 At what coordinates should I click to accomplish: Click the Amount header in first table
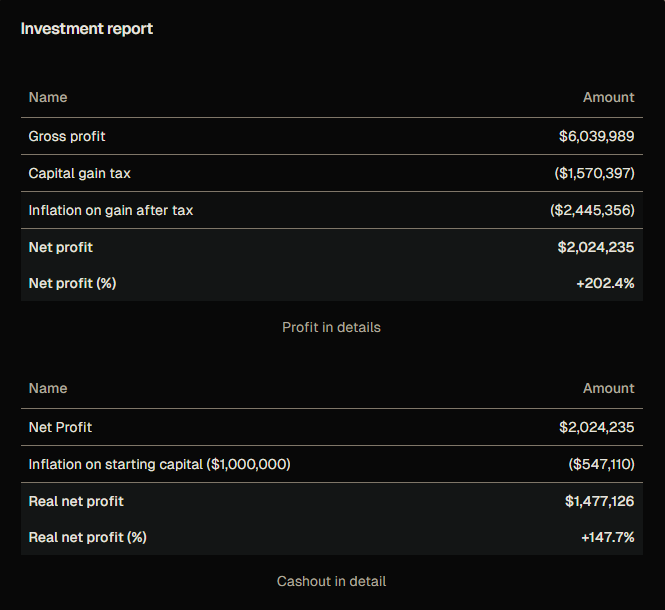(608, 97)
